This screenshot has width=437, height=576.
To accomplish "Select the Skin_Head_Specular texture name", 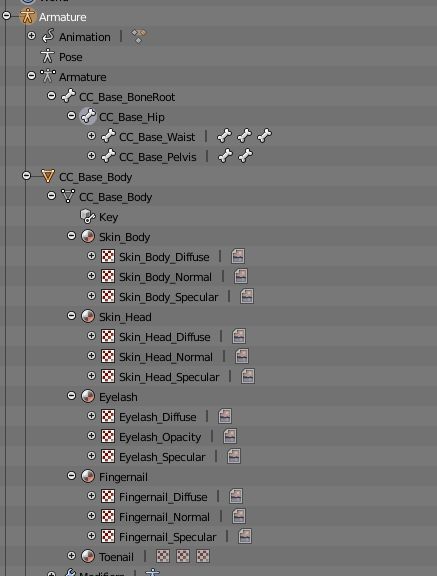I will (169, 377).
